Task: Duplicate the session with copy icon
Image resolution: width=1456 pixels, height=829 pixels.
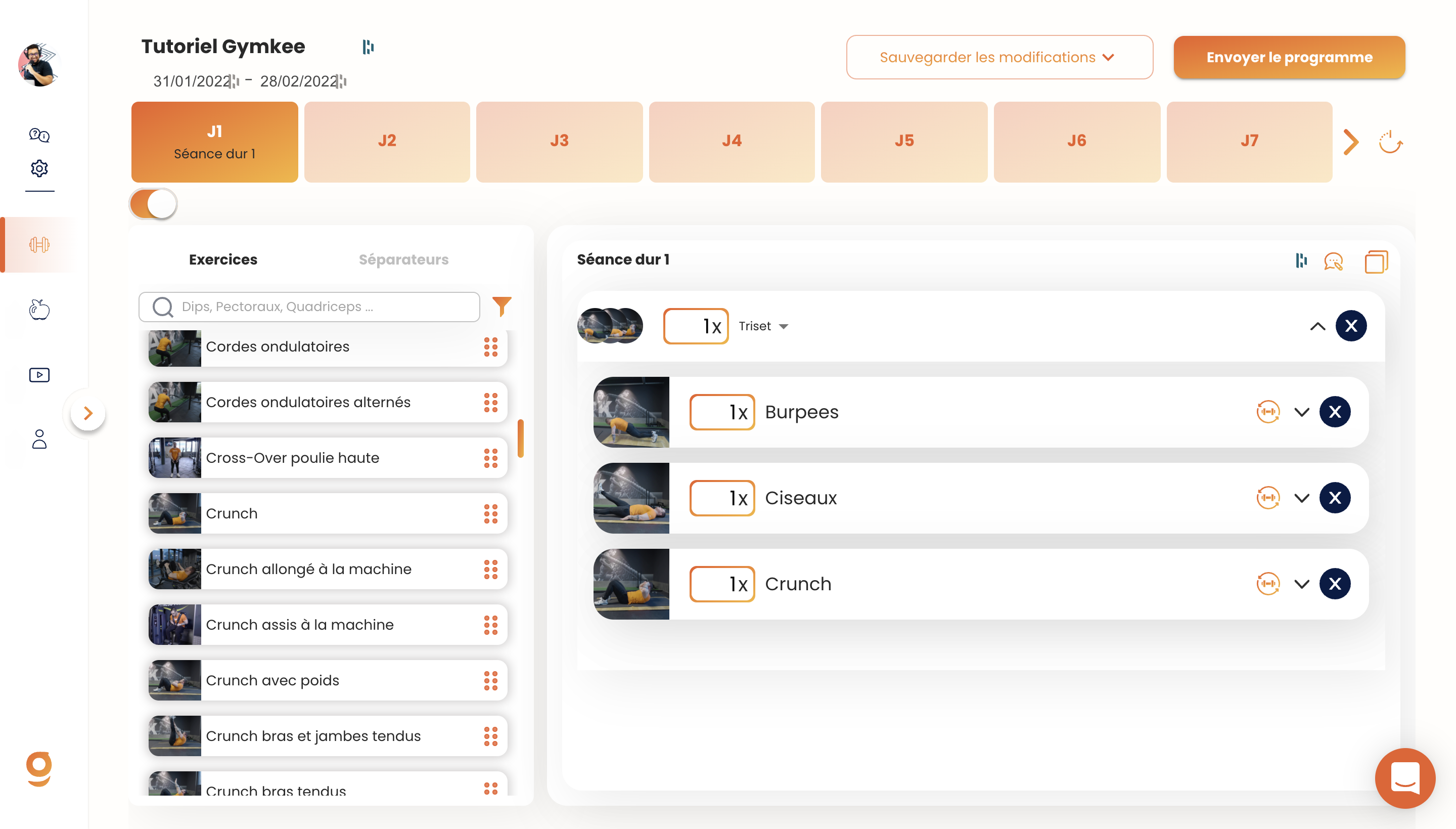Action: (x=1376, y=261)
